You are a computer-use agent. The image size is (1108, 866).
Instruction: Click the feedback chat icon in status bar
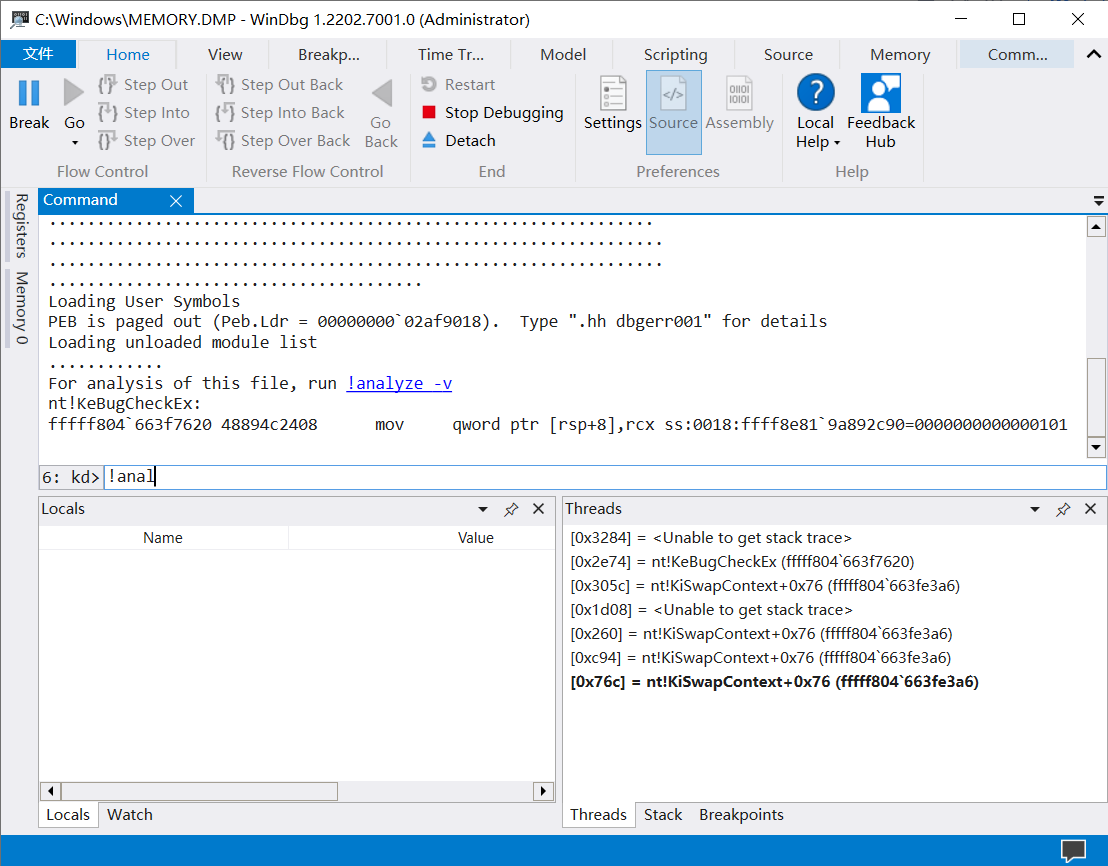tap(1073, 850)
